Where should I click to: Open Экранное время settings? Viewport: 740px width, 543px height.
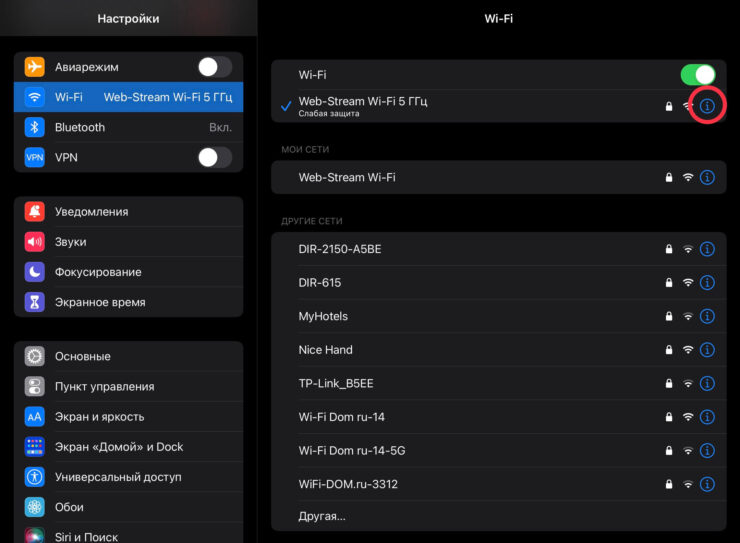[x=128, y=302]
